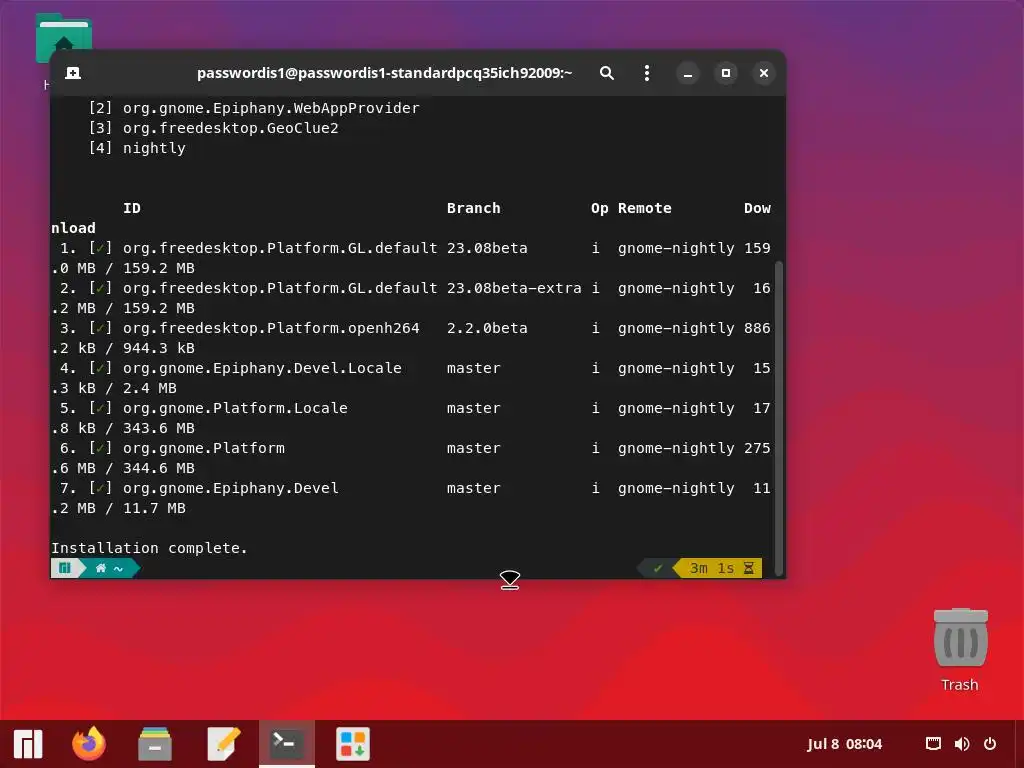Open the power menu tray icon
Image resolution: width=1024 pixels, height=768 pixels.
(990, 744)
